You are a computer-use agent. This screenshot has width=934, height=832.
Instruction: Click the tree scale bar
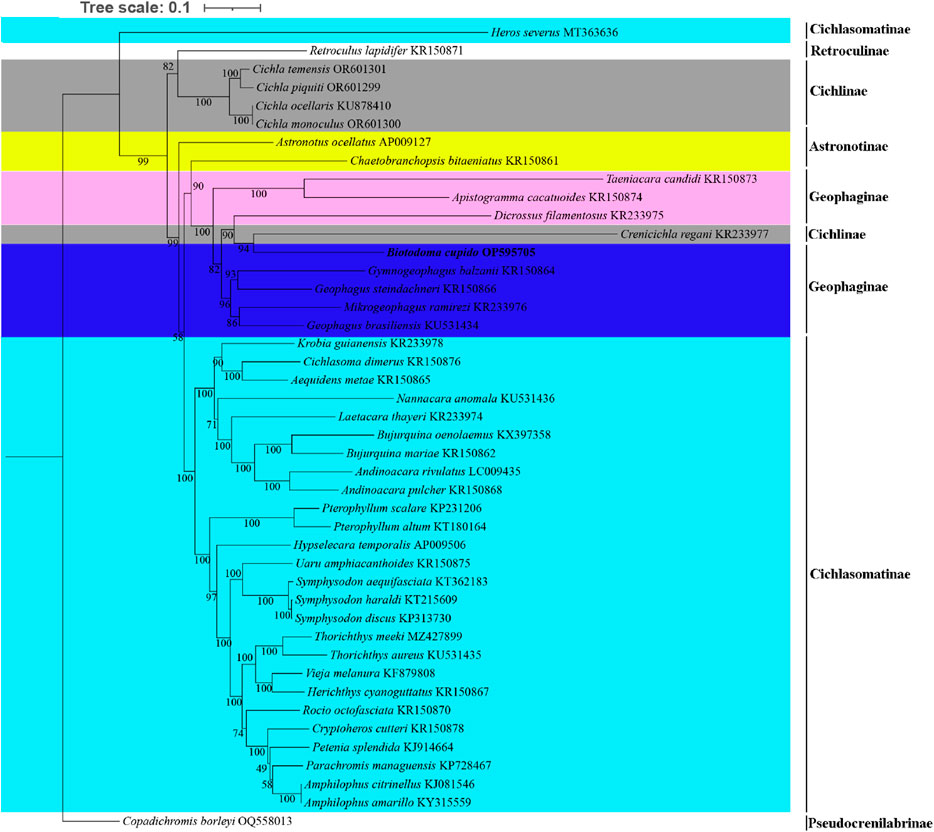point(232,8)
